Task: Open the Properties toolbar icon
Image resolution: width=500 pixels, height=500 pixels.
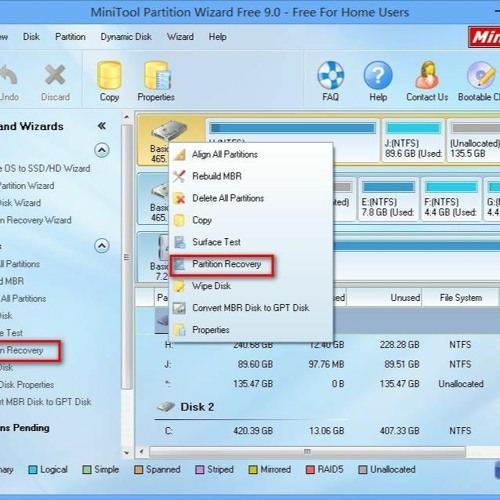Action: tap(157, 76)
